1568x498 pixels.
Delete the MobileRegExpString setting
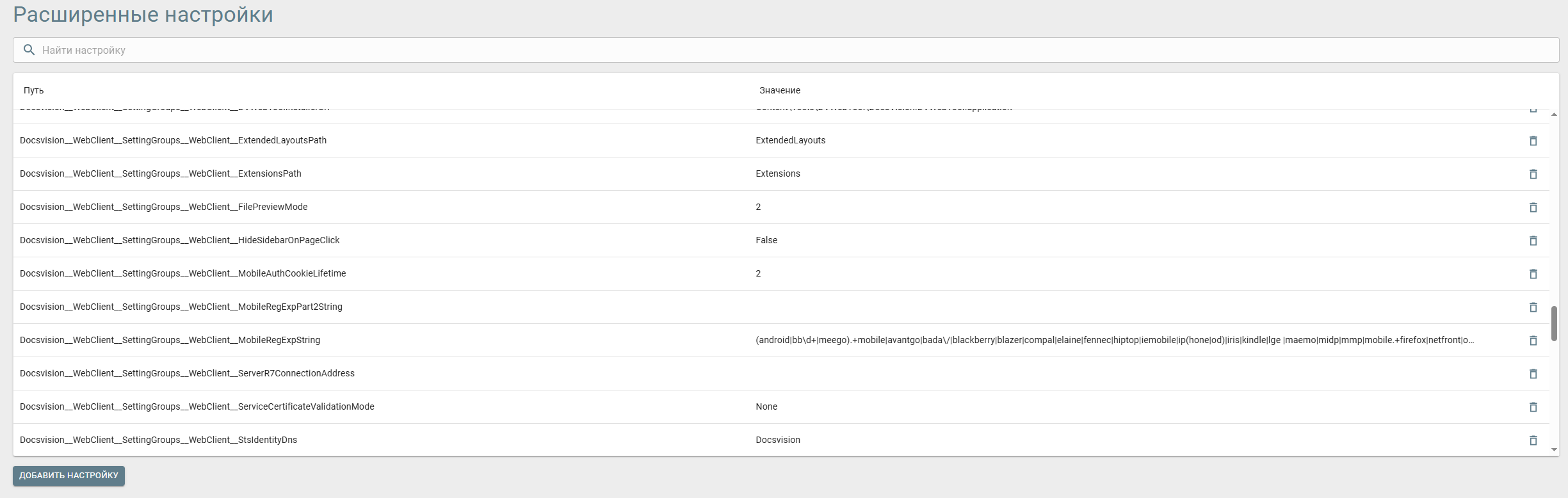click(x=1533, y=341)
